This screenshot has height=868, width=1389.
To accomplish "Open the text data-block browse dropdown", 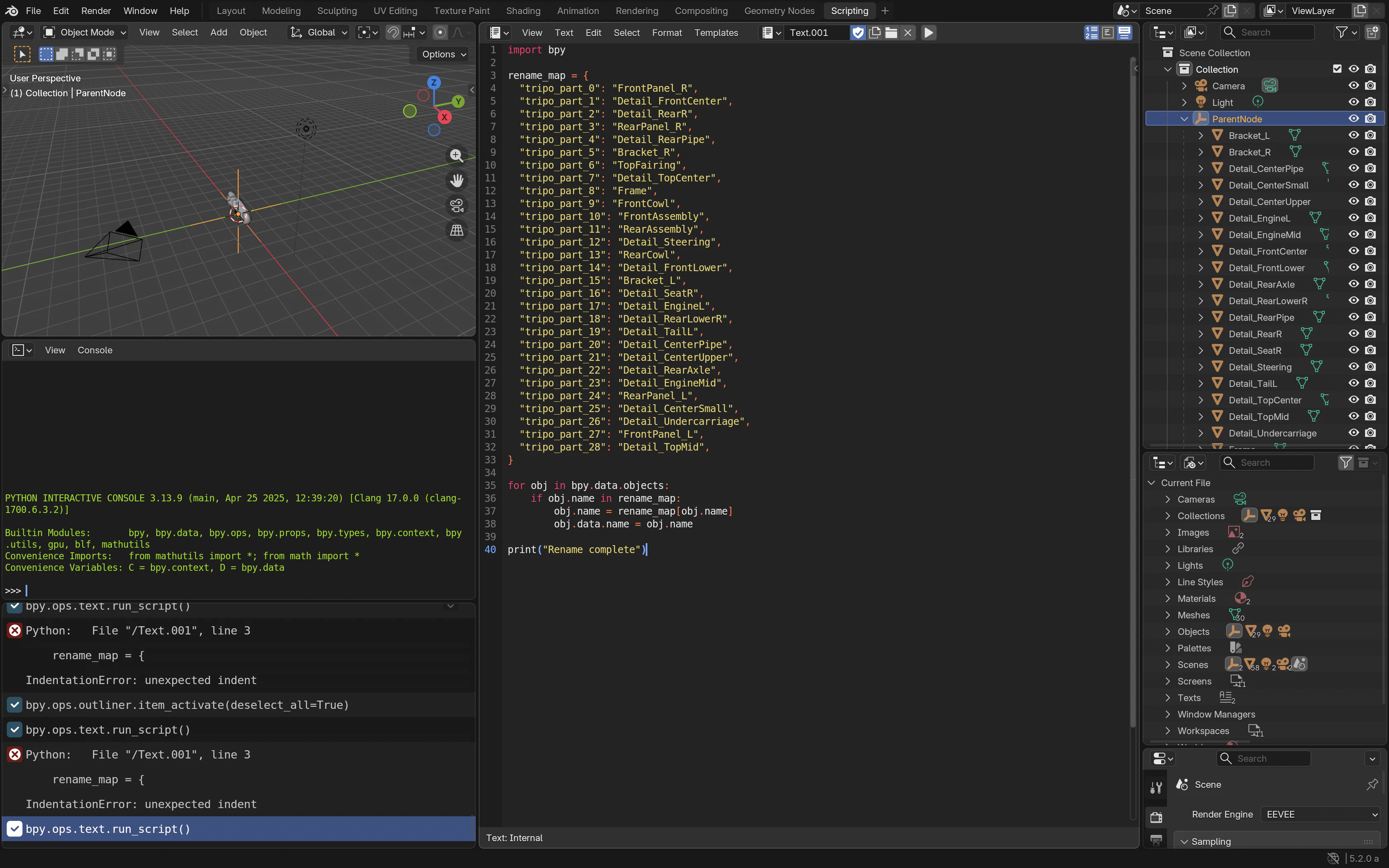I will [x=771, y=33].
